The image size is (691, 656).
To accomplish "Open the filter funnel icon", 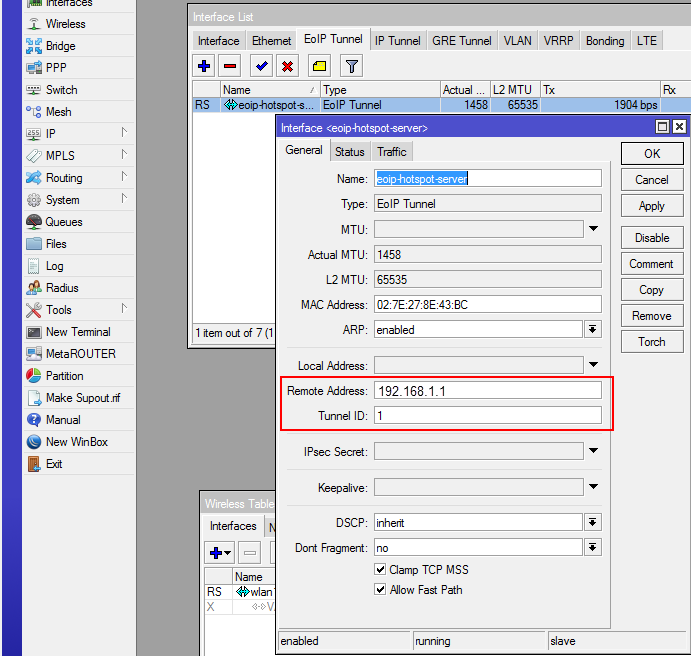I will click(x=351, y=66).
